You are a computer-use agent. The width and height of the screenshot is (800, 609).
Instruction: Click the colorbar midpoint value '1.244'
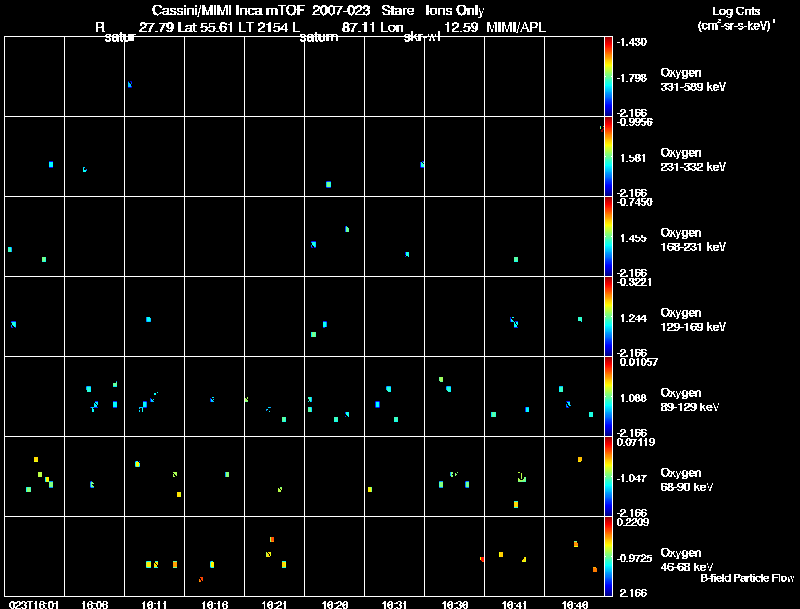click(x=634, y=318)
